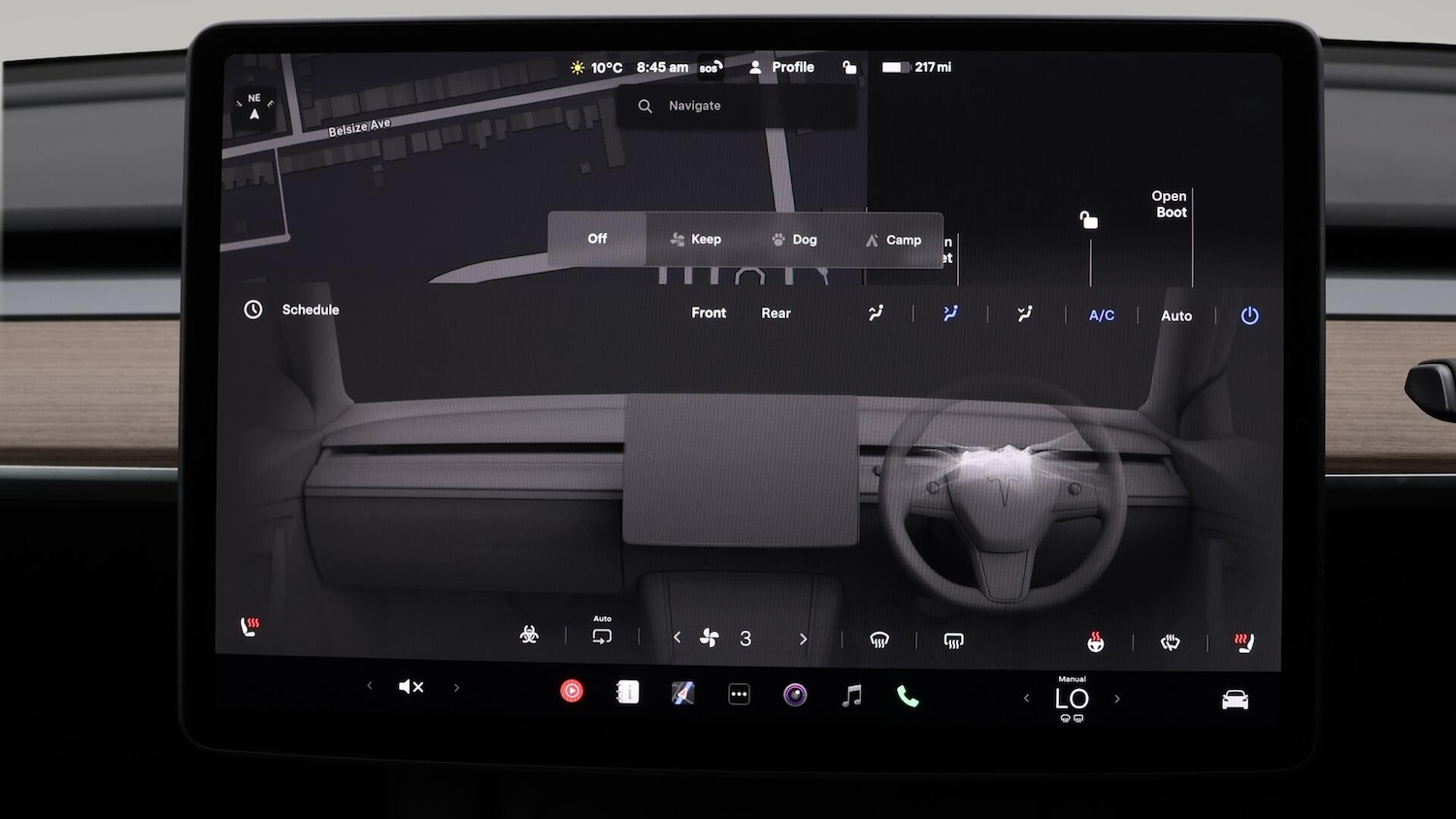Select Dog mode
This screenshot has height=819, width=1456.
click(794, 239)
